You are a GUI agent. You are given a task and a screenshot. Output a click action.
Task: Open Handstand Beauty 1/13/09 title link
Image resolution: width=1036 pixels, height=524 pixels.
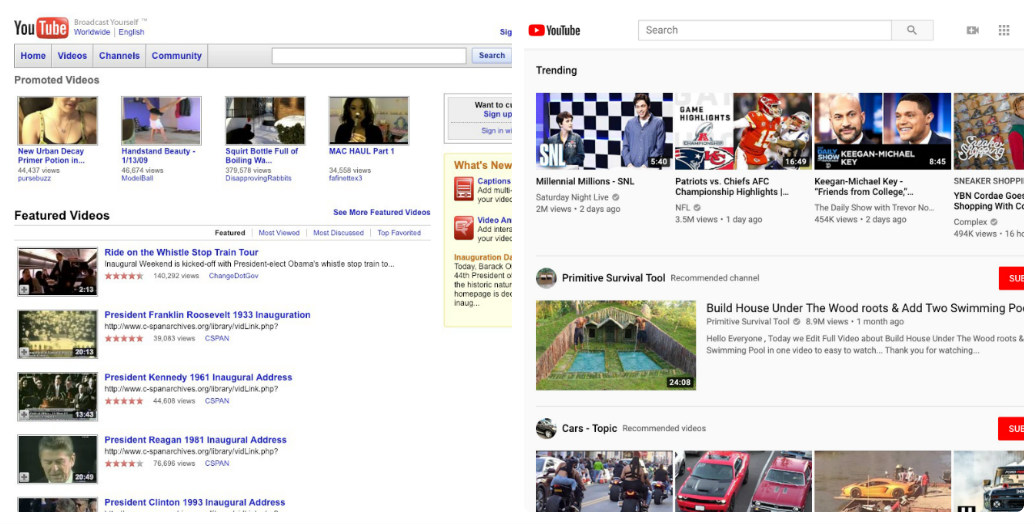coord(159,156)
